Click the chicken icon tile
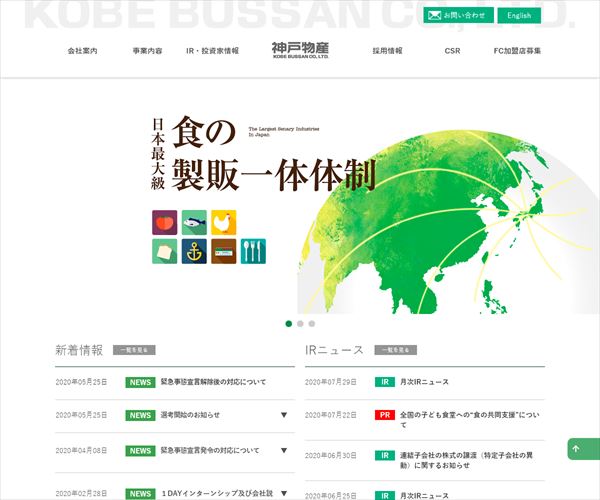 (x=223, y=222)
